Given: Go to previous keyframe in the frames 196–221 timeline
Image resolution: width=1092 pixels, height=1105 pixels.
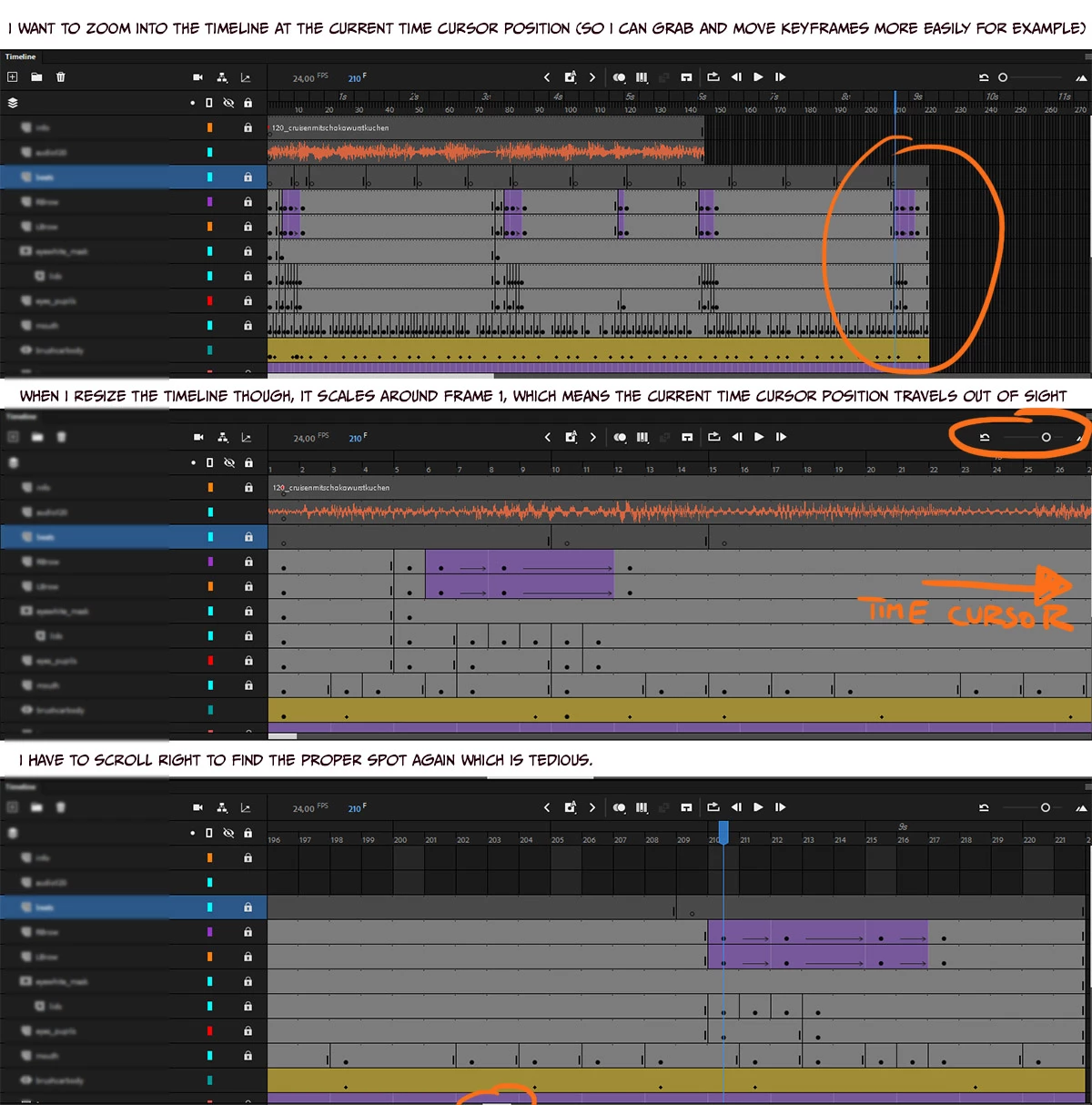Looking at the screenshot, I should (x=547, y=807).
